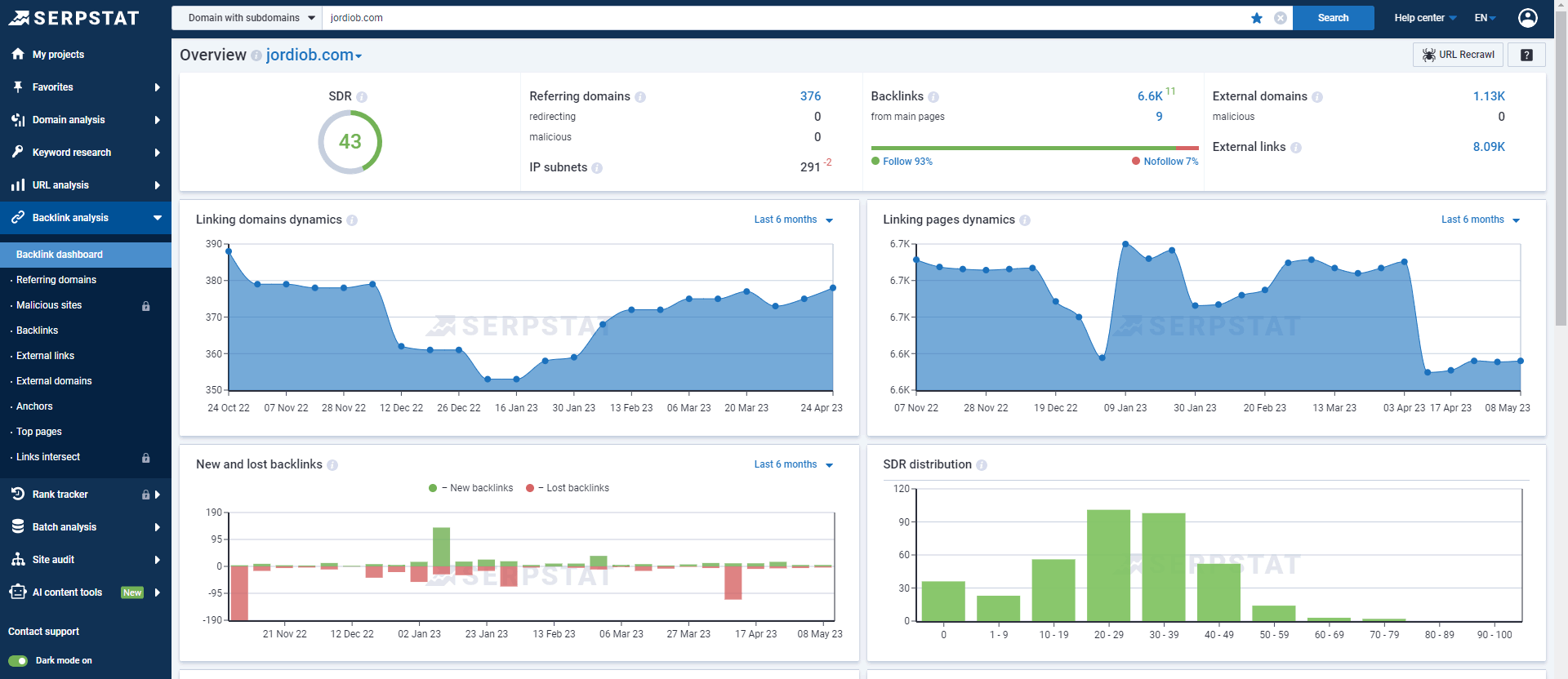Click the My projects home icon
Screen dimensions: 1568x679
pyautogui.click(x=18, y=54)
